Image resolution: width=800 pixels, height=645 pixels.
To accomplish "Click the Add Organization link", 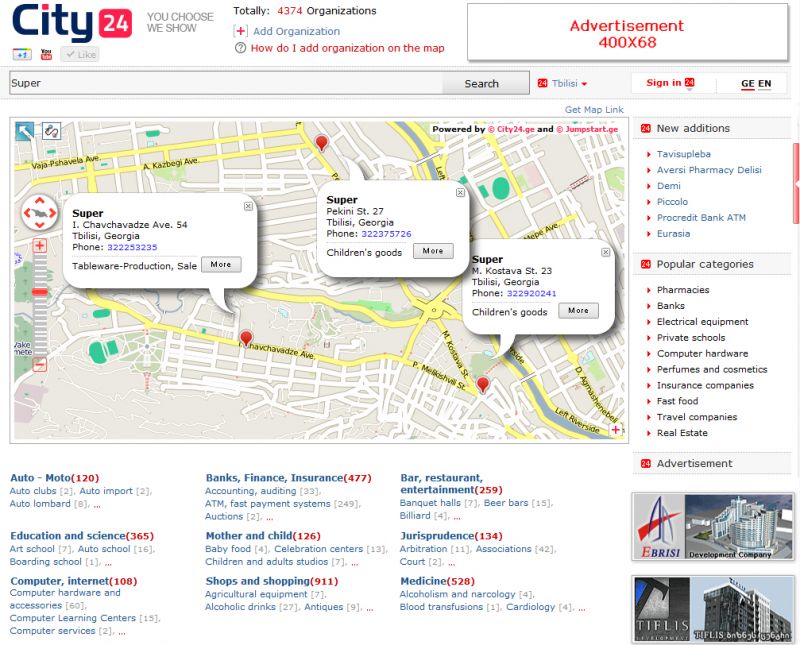I will pyautogui.click(x=296, y=31).
